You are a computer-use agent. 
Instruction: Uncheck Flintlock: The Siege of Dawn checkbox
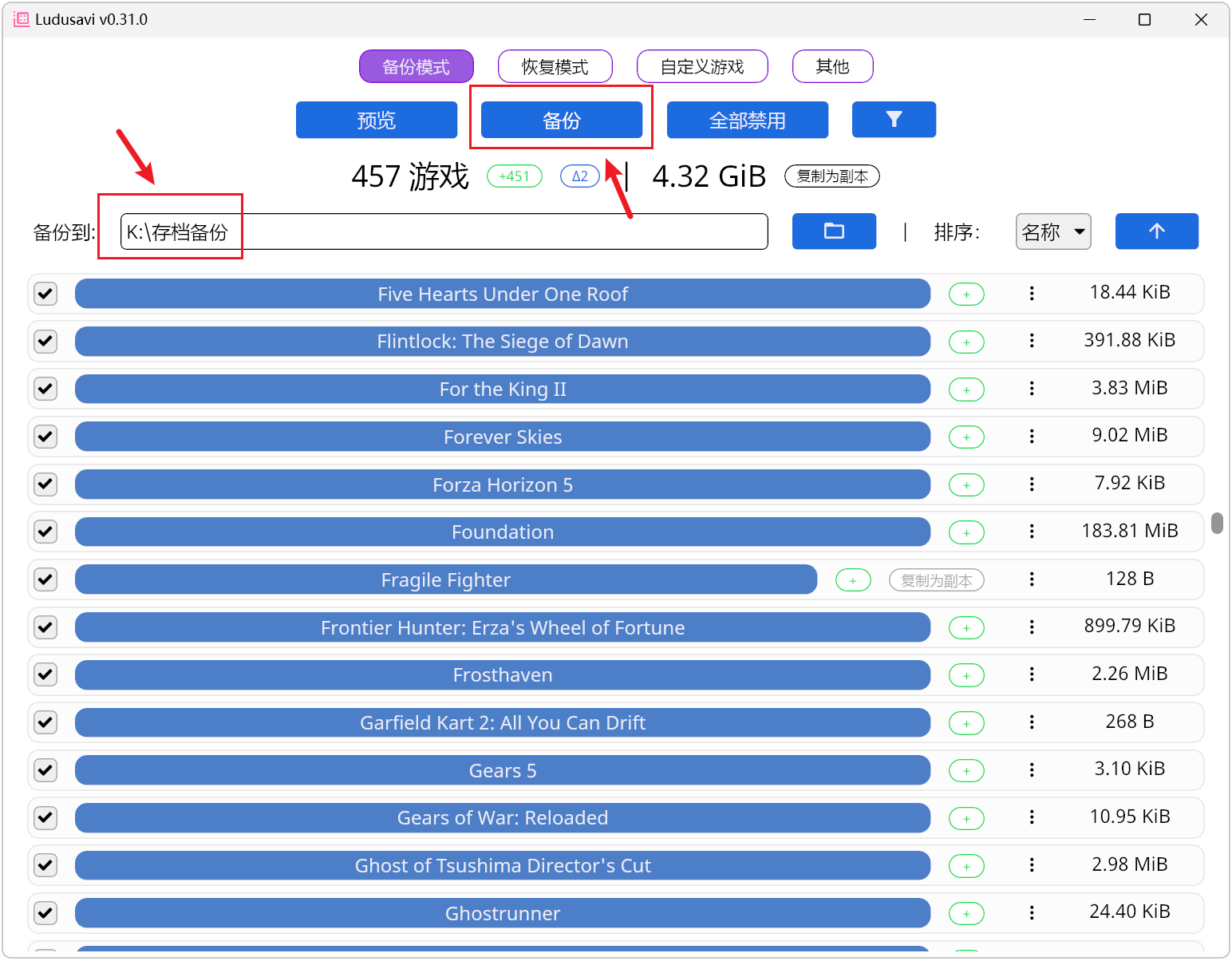(45, 342)
